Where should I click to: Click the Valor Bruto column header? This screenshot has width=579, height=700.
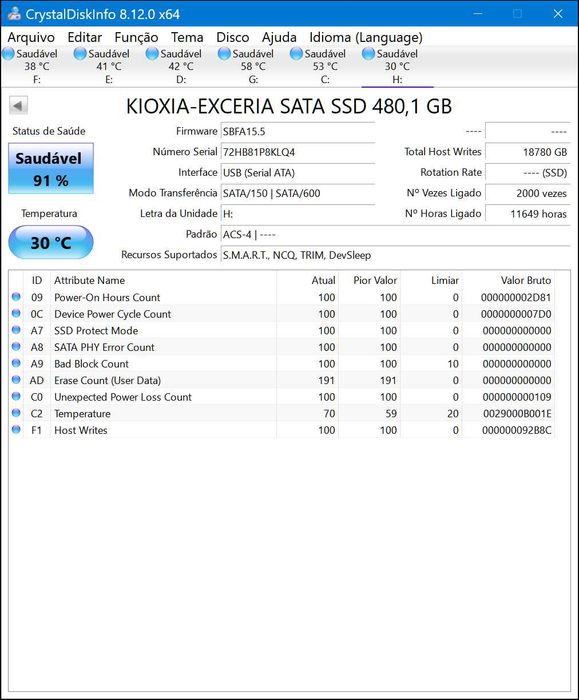[x=508, y=280]
